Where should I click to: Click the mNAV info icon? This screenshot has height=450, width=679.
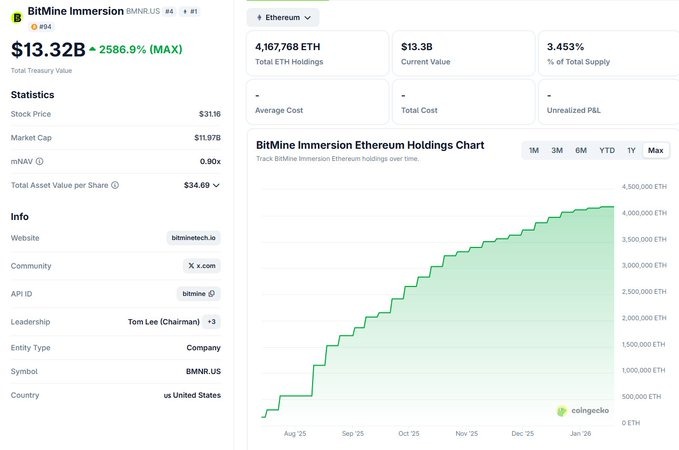click(x=39, y=161)
